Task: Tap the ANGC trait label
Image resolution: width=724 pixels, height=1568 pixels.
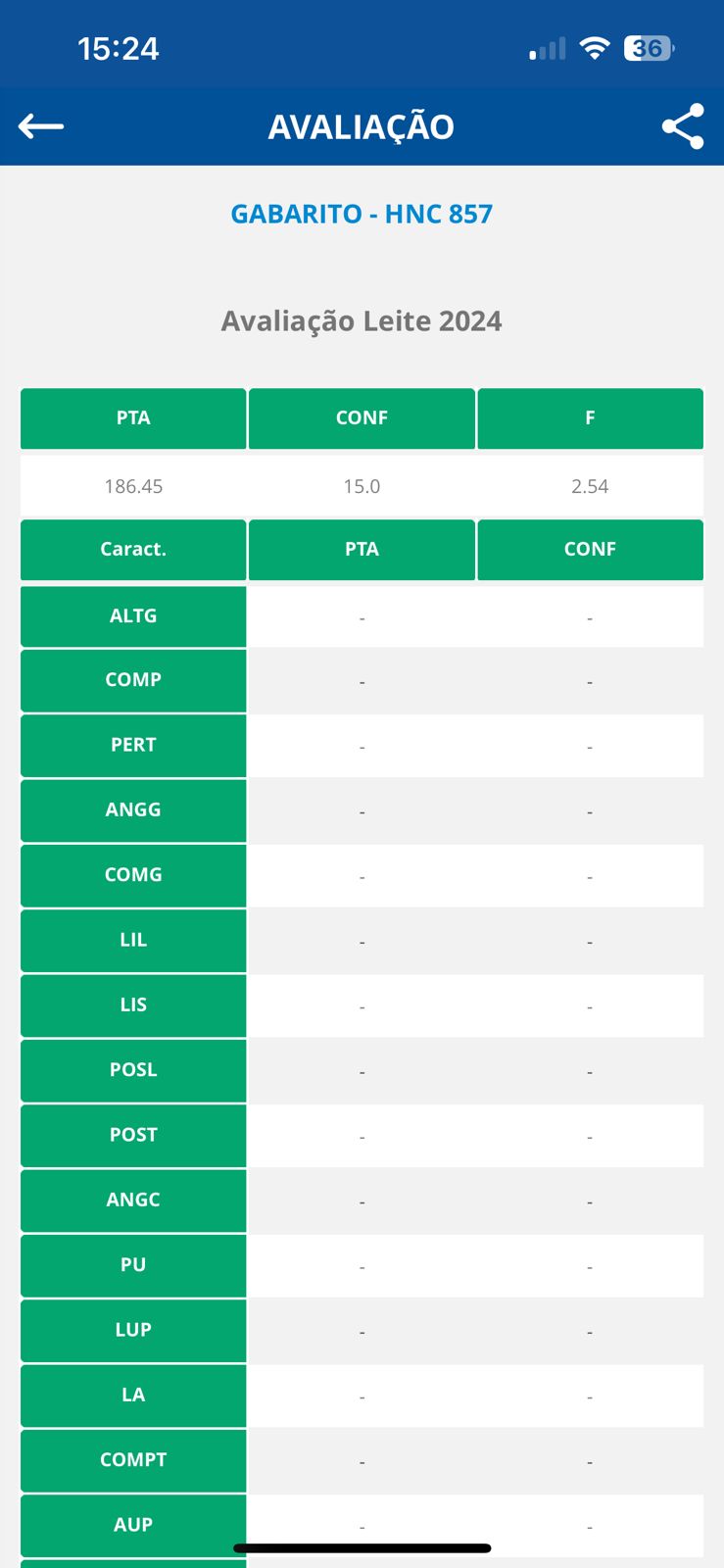Action: point(133,1200)
